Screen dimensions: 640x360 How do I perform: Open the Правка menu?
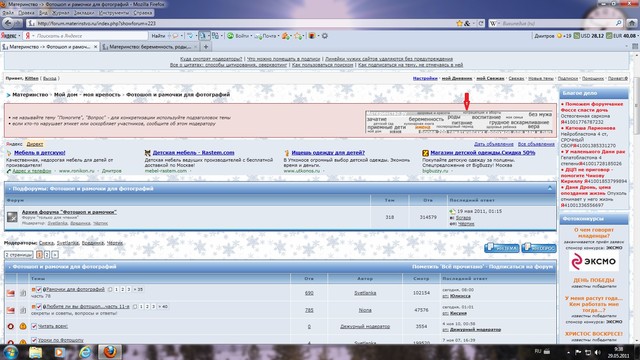[26, 13]
